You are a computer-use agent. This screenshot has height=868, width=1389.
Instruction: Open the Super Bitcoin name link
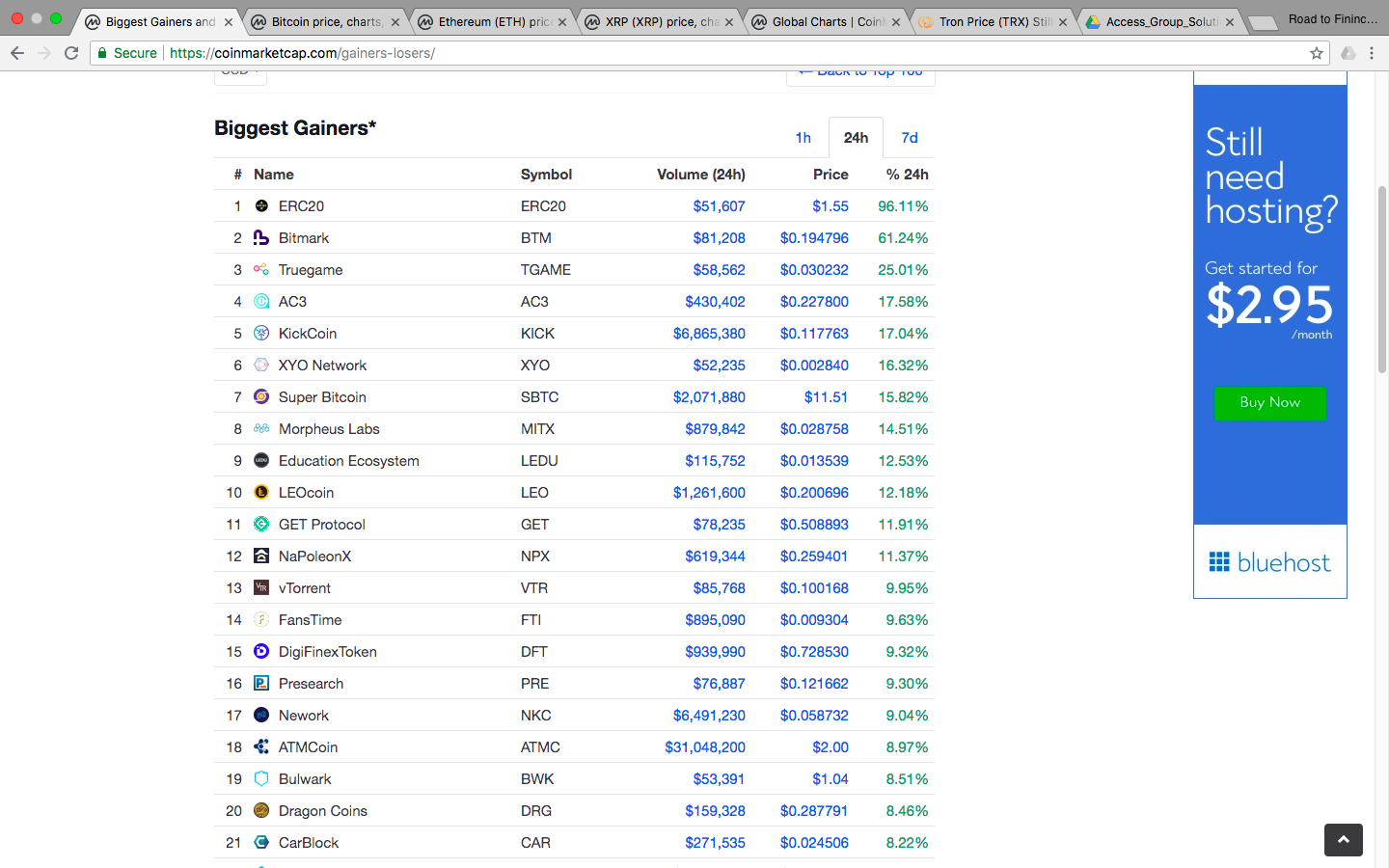[x=322, y=396]
